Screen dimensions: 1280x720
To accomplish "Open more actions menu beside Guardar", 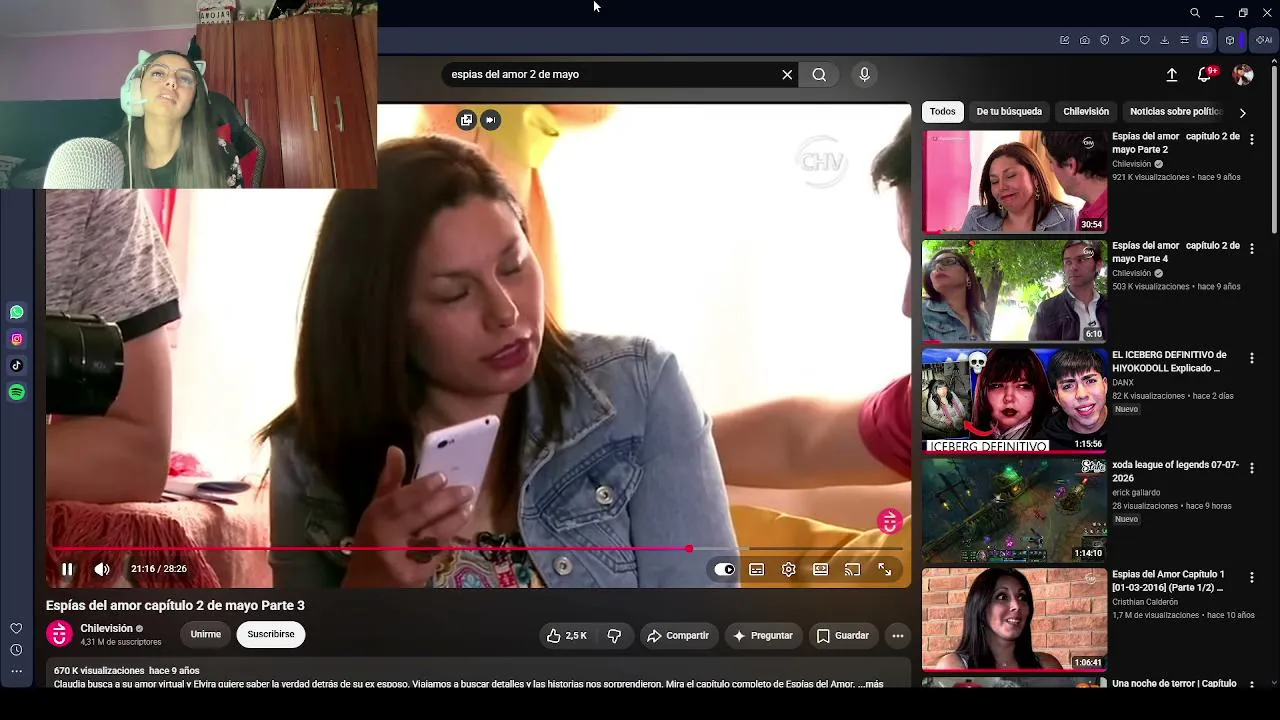I will (x=898, y=636).
